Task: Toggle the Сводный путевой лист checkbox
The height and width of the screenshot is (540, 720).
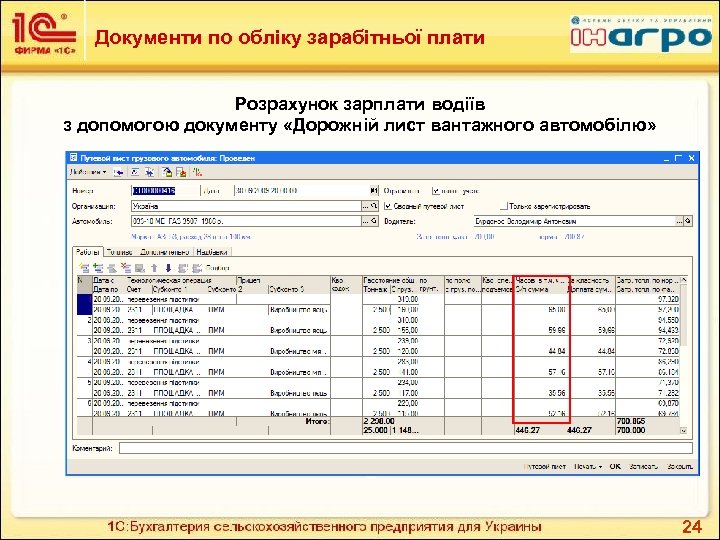Action: click(388, 206)
